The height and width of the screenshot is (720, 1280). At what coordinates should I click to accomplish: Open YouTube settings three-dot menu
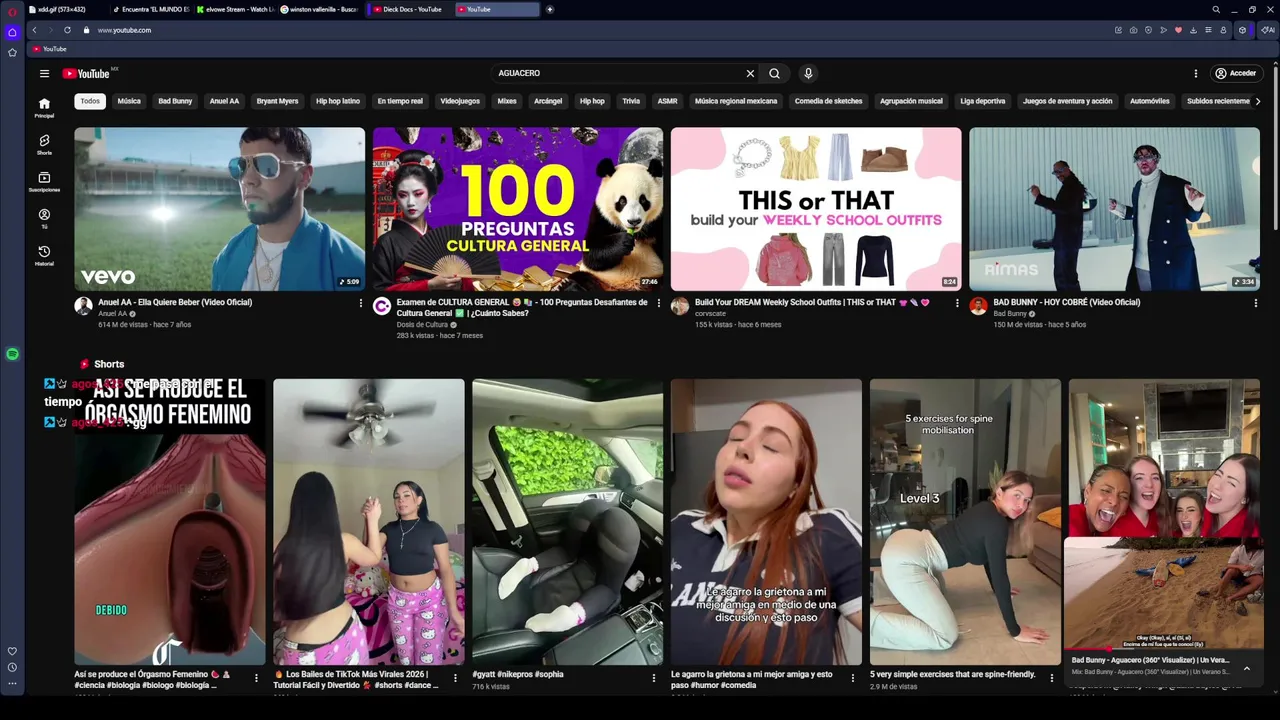pos(1195,73)
